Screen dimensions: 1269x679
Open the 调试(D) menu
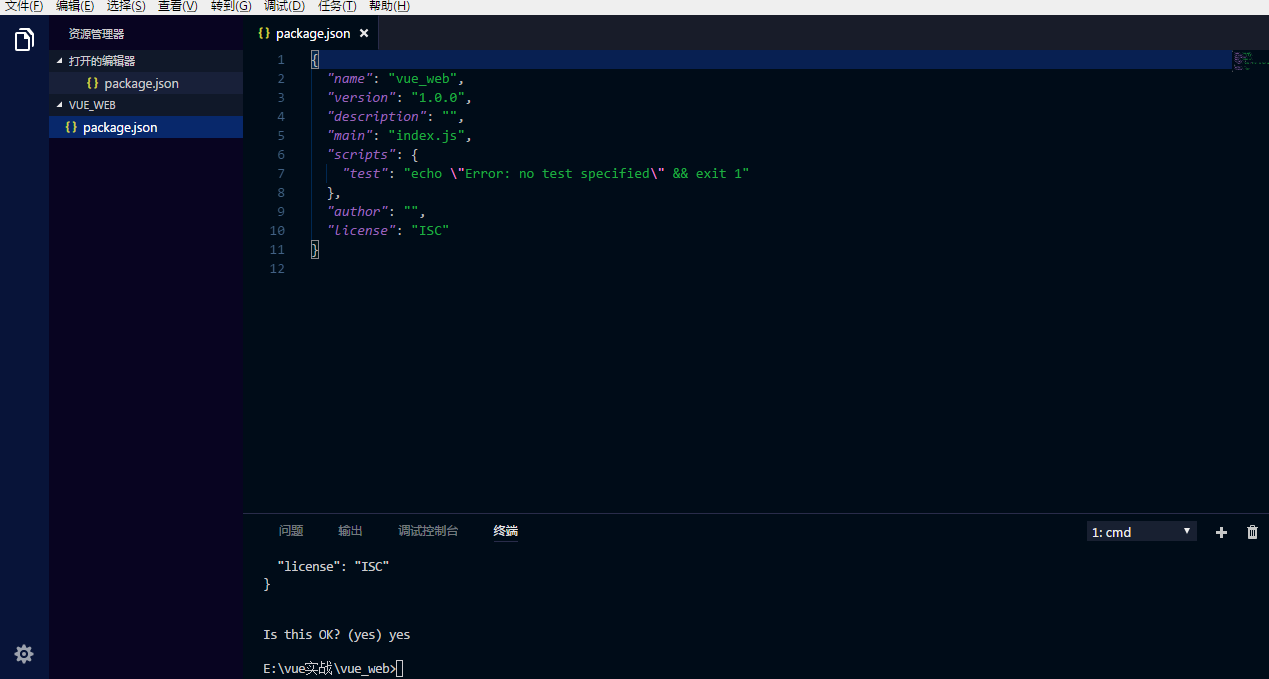point(282,7)
